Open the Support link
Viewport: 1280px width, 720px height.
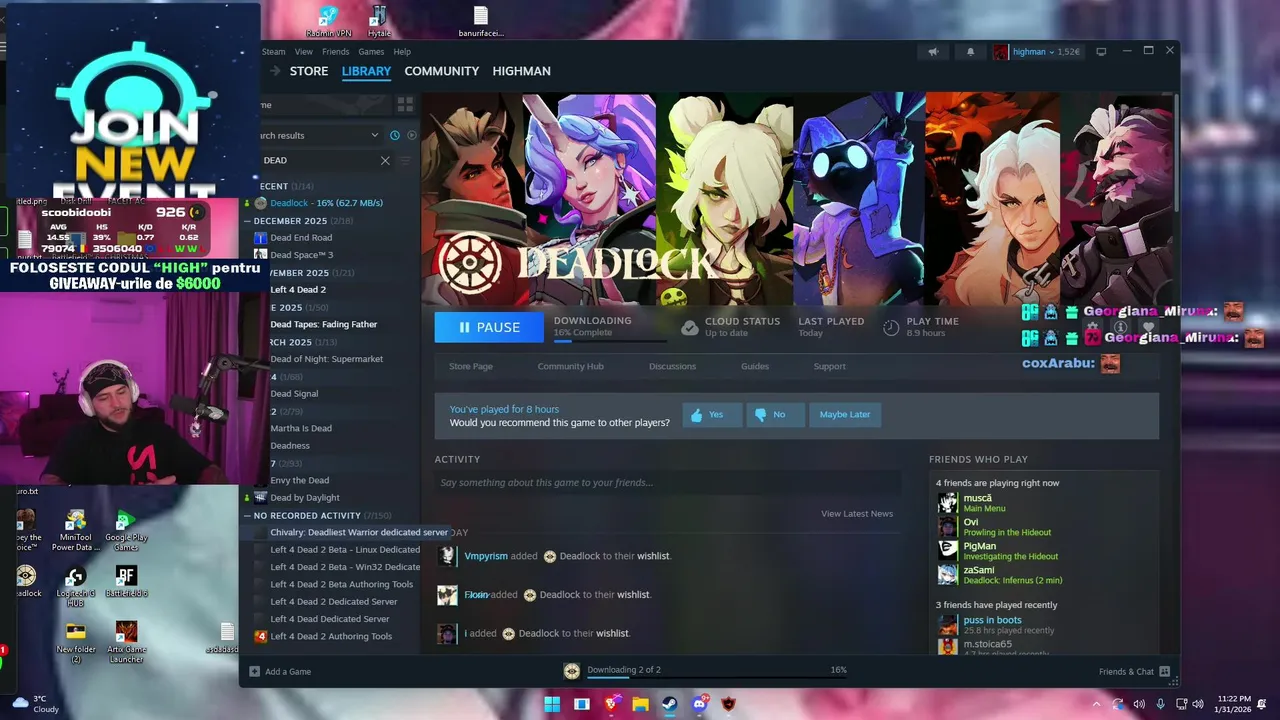pos(829,366)
